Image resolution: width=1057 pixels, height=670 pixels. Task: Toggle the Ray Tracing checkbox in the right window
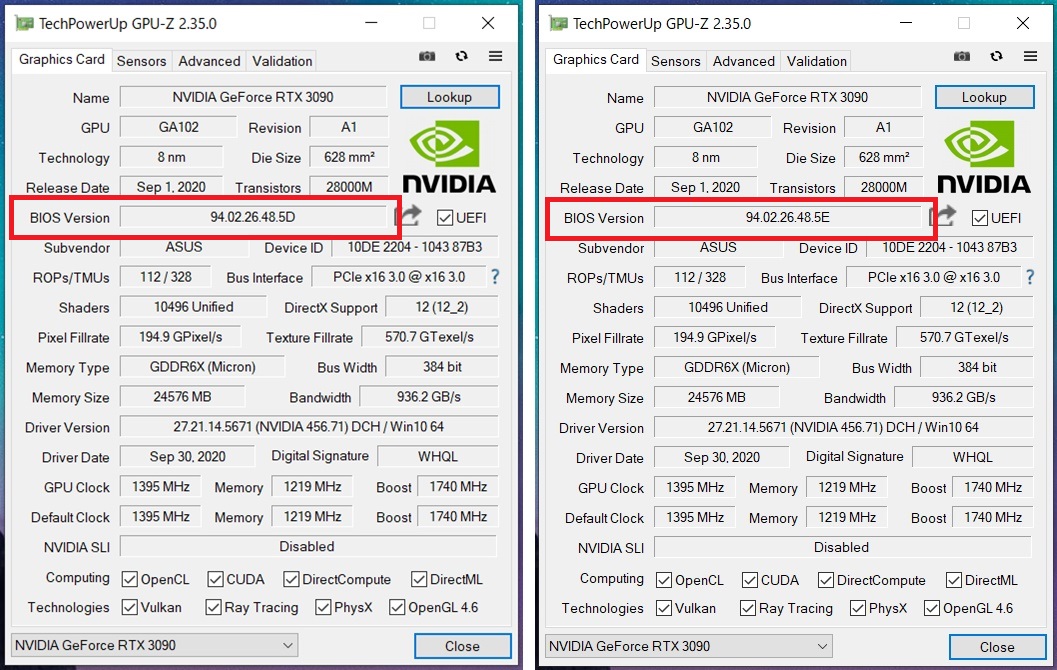748,608
